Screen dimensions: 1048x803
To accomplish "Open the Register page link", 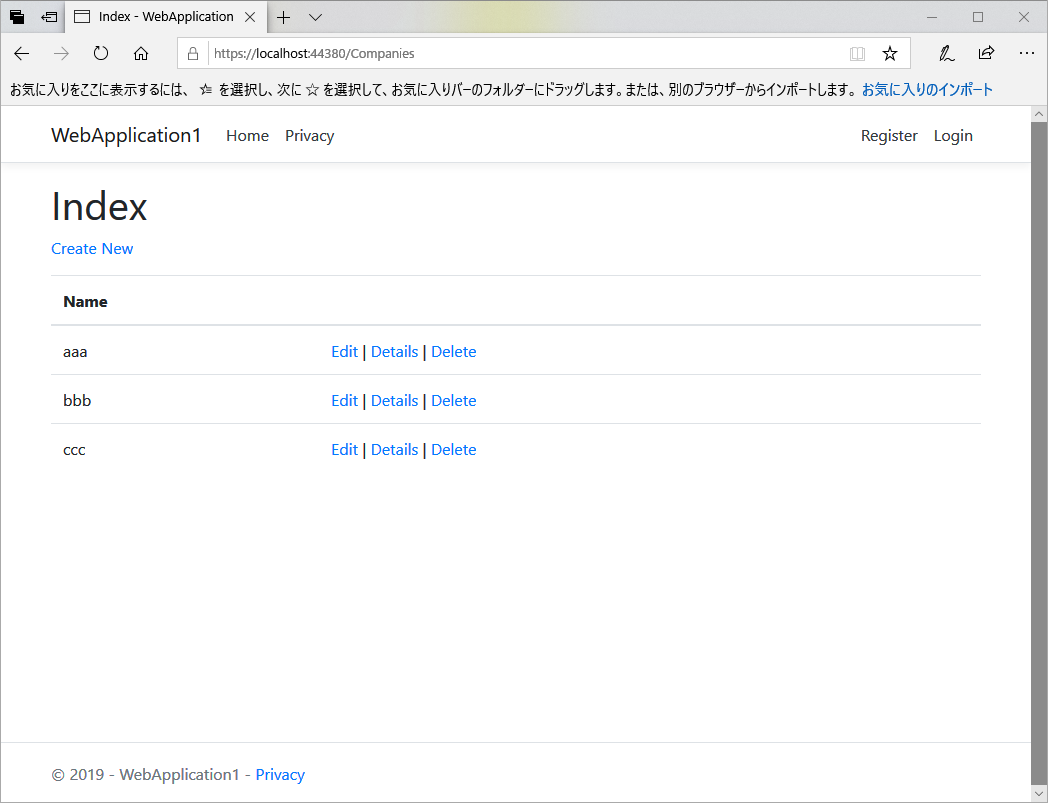I will pos(889,136).
